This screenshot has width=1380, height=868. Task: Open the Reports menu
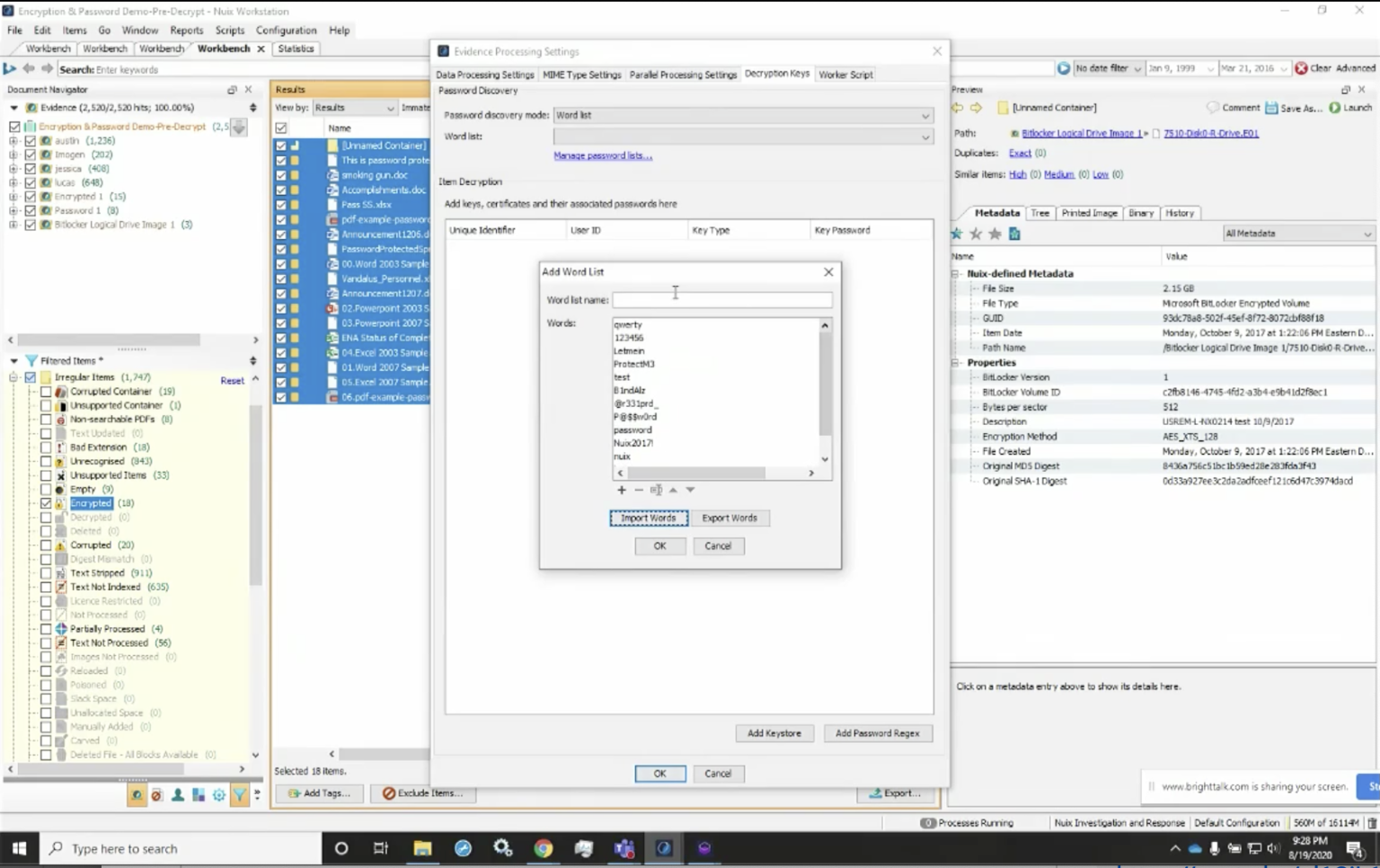point(186,30)
